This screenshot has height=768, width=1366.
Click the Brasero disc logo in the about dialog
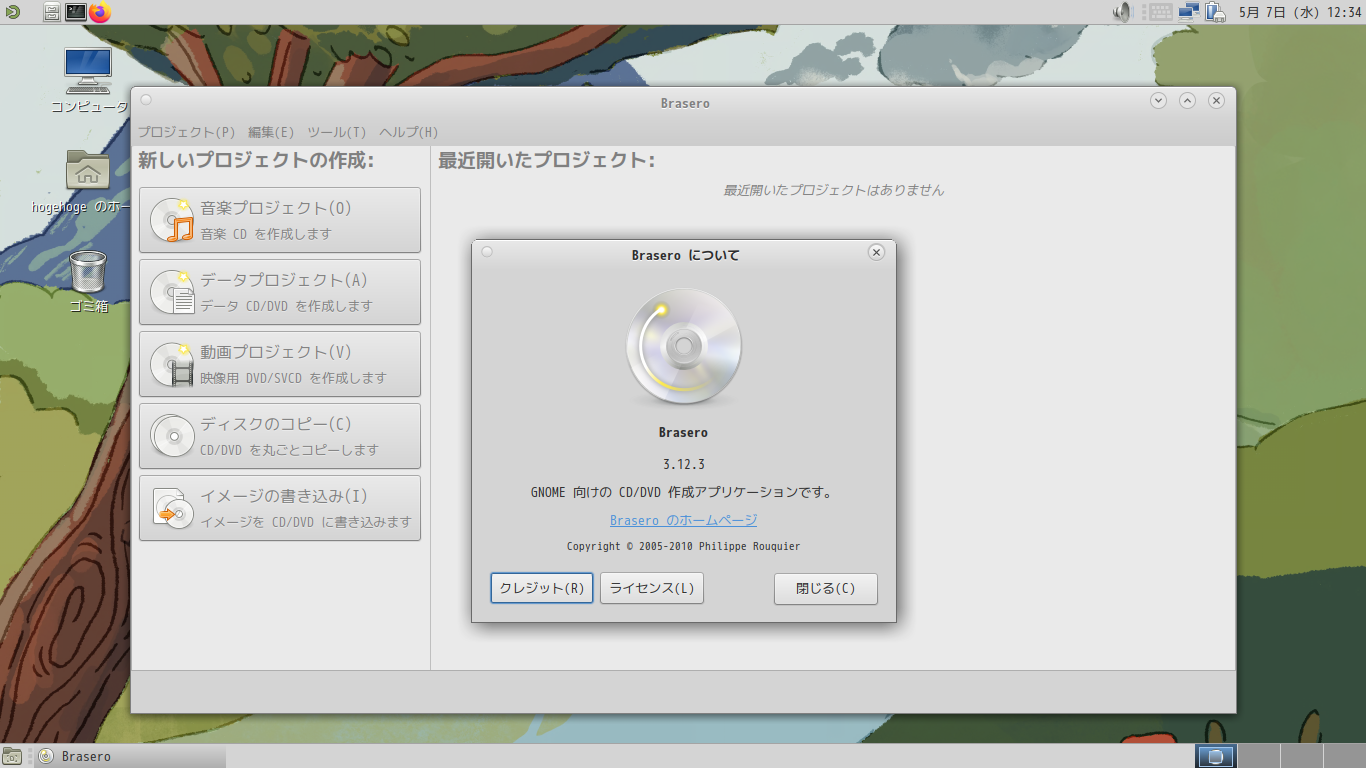[684, 347]
